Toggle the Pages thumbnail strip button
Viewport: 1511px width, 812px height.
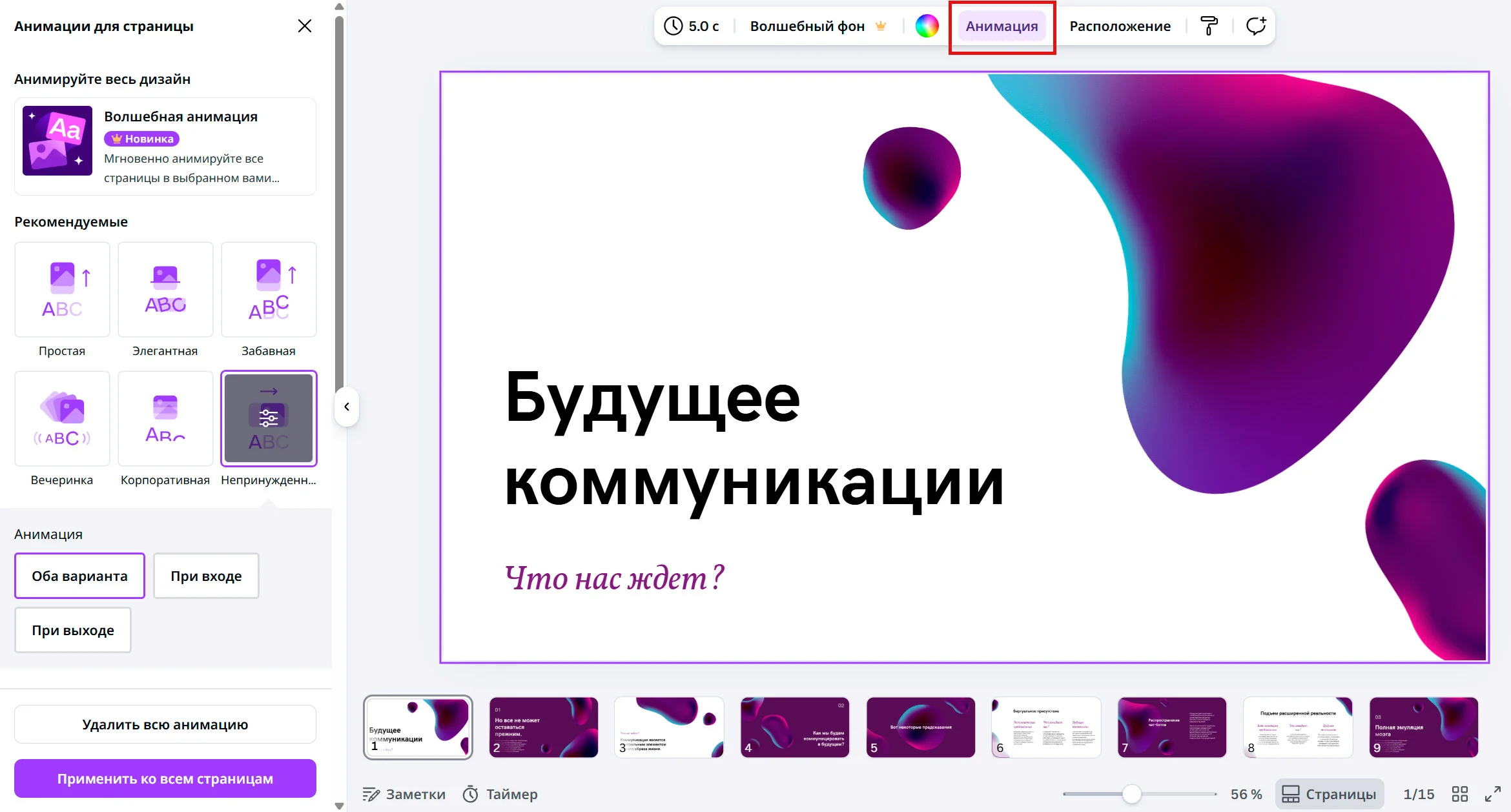click(1330, 794)
